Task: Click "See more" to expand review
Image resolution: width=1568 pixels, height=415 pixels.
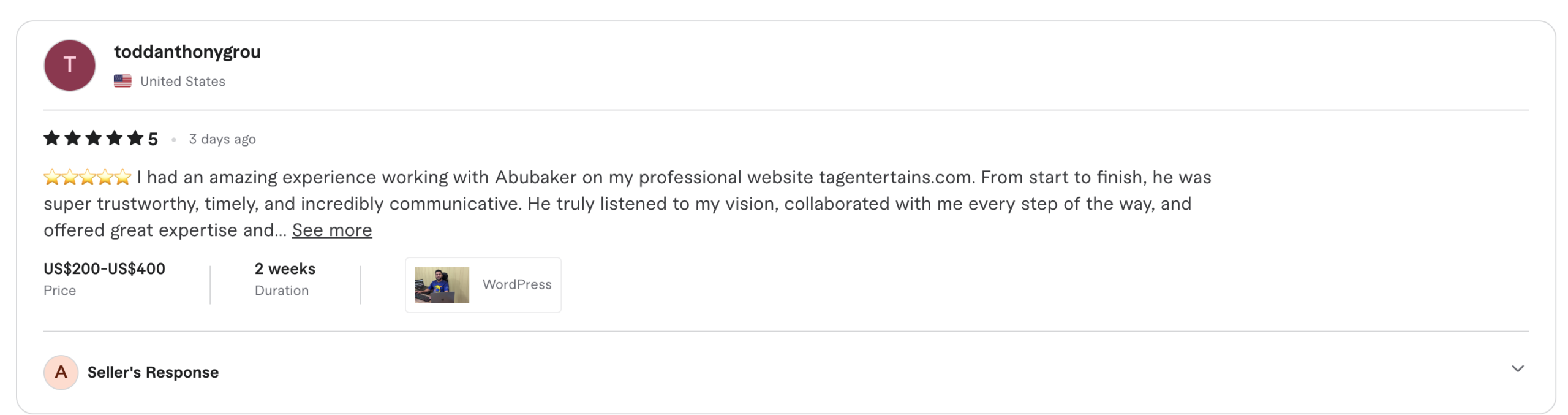Action: [332, 230]
